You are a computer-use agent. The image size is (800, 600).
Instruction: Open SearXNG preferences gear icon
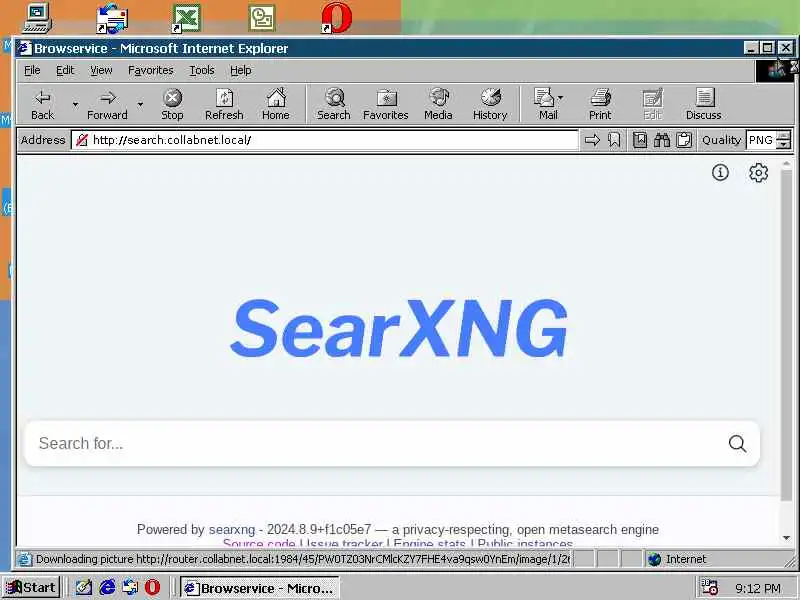click(758, 172)
